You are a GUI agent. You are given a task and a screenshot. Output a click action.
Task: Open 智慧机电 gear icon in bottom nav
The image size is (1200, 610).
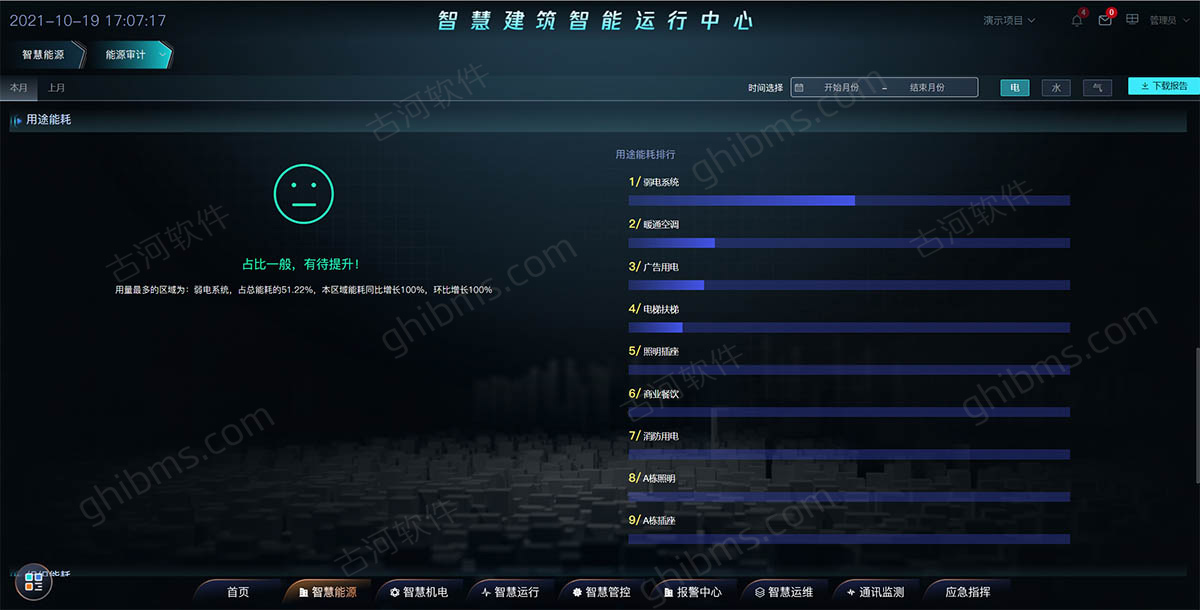[395, 592]
